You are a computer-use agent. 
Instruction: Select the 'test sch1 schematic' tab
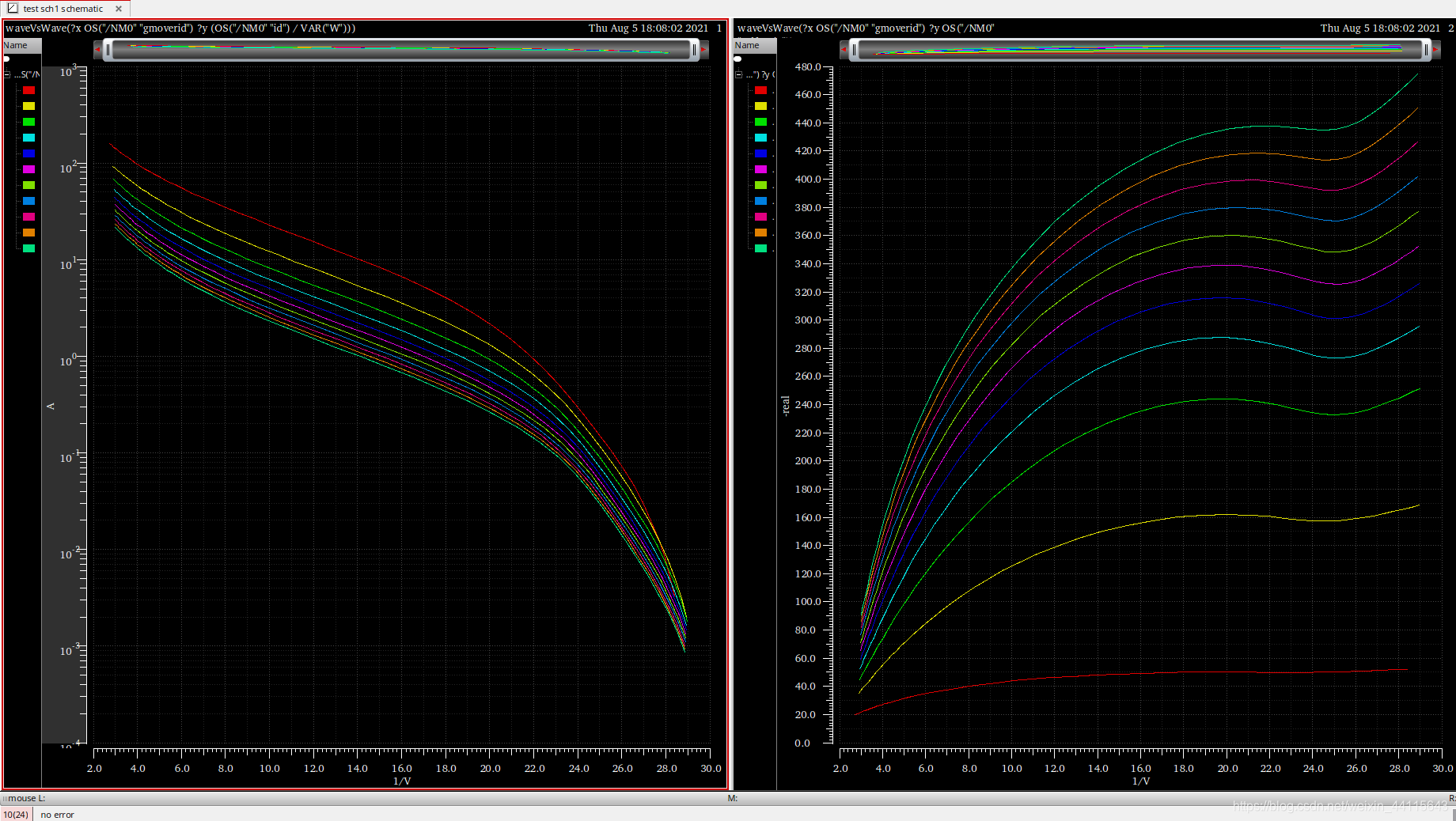[x=63, y=9]
